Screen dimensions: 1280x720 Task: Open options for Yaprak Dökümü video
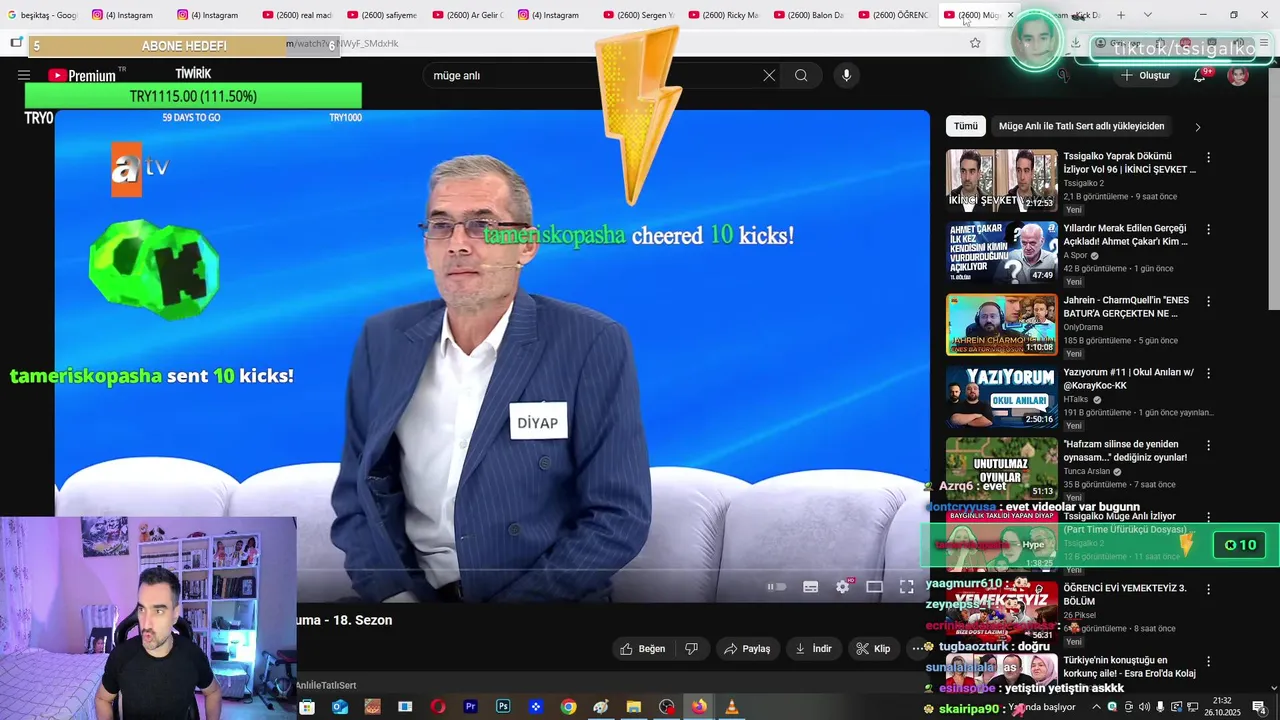point(1208,157)
